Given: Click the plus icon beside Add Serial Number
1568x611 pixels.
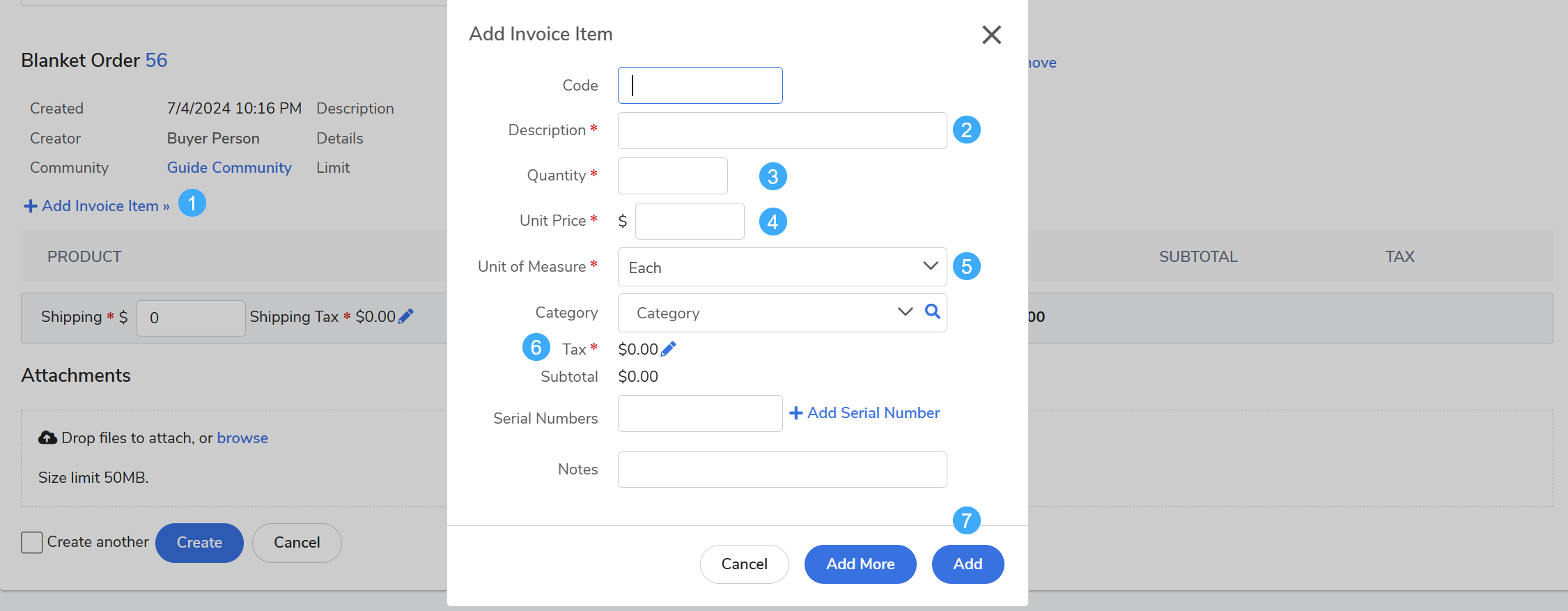Looking at the screenshot, I should (x=795, y=413).
